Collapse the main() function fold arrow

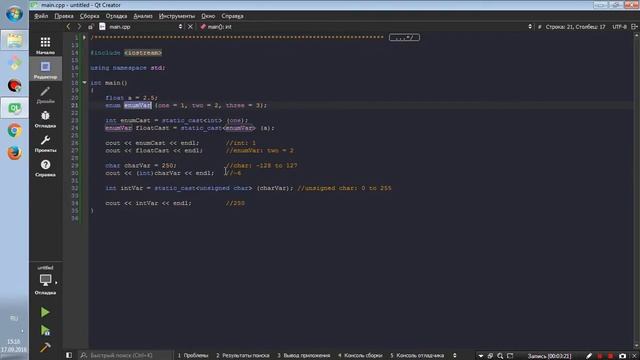(x=84, y=82)
